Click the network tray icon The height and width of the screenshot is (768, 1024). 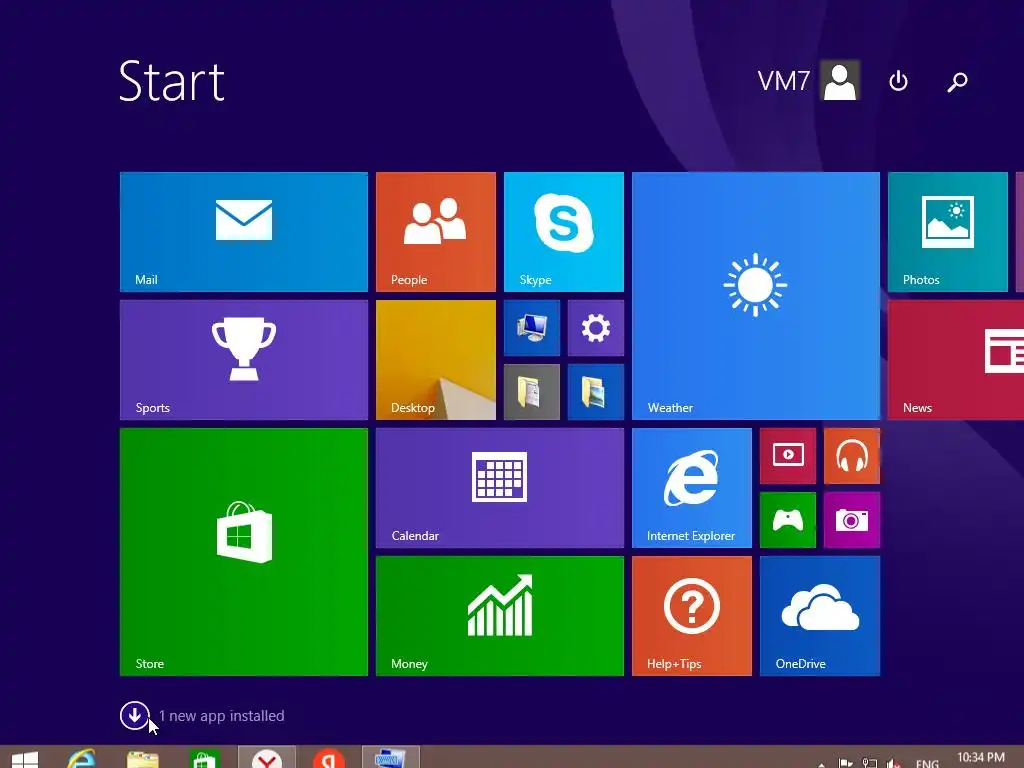[870, 763]
